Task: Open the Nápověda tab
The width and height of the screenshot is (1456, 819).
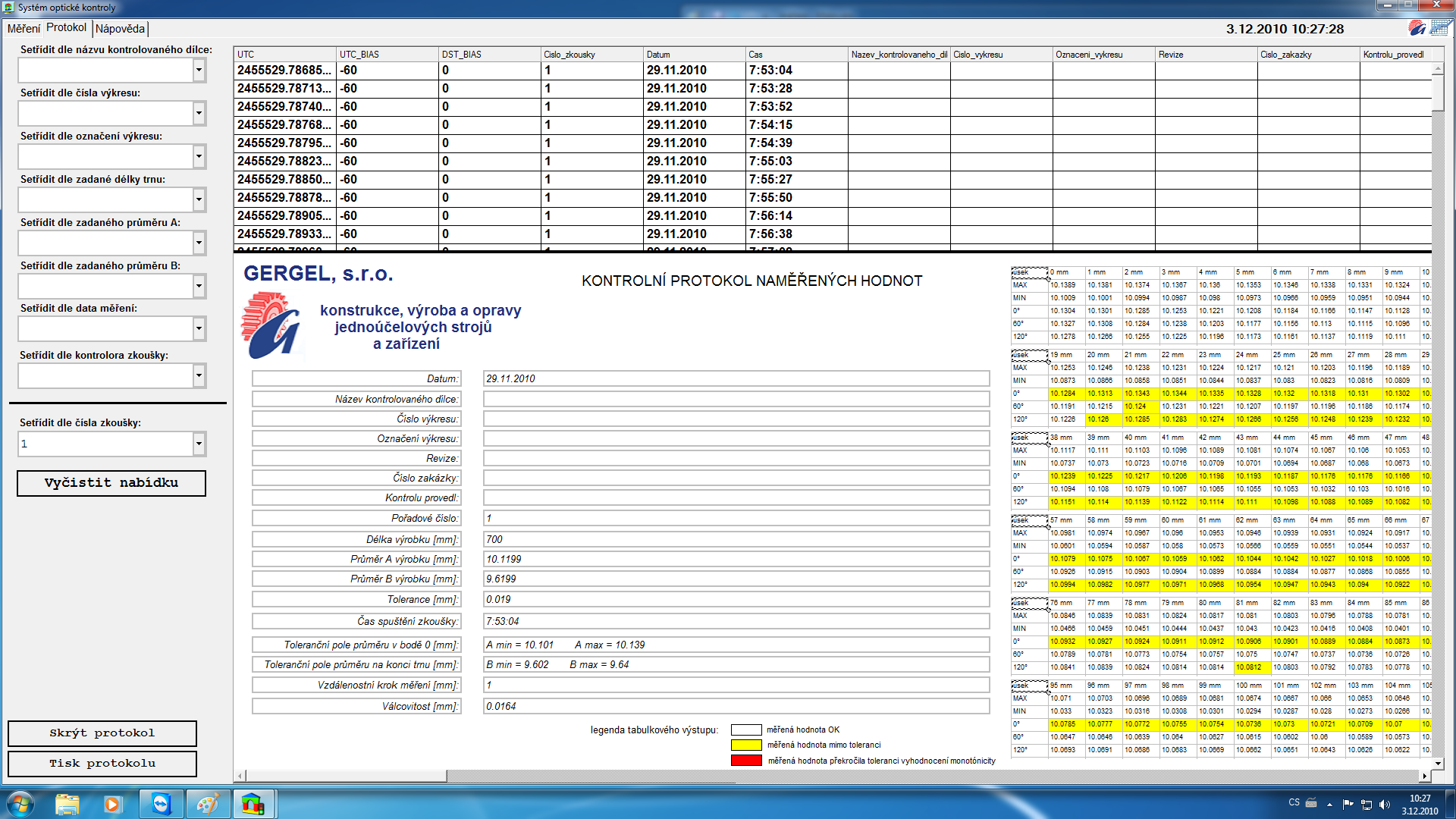Action: (120, 29)
